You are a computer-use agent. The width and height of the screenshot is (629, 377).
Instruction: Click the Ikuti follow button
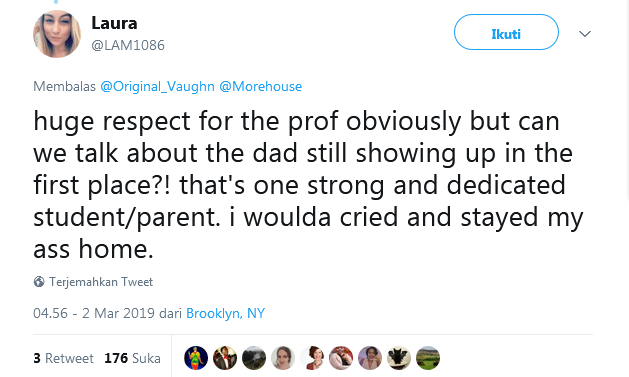coord(506,32)
